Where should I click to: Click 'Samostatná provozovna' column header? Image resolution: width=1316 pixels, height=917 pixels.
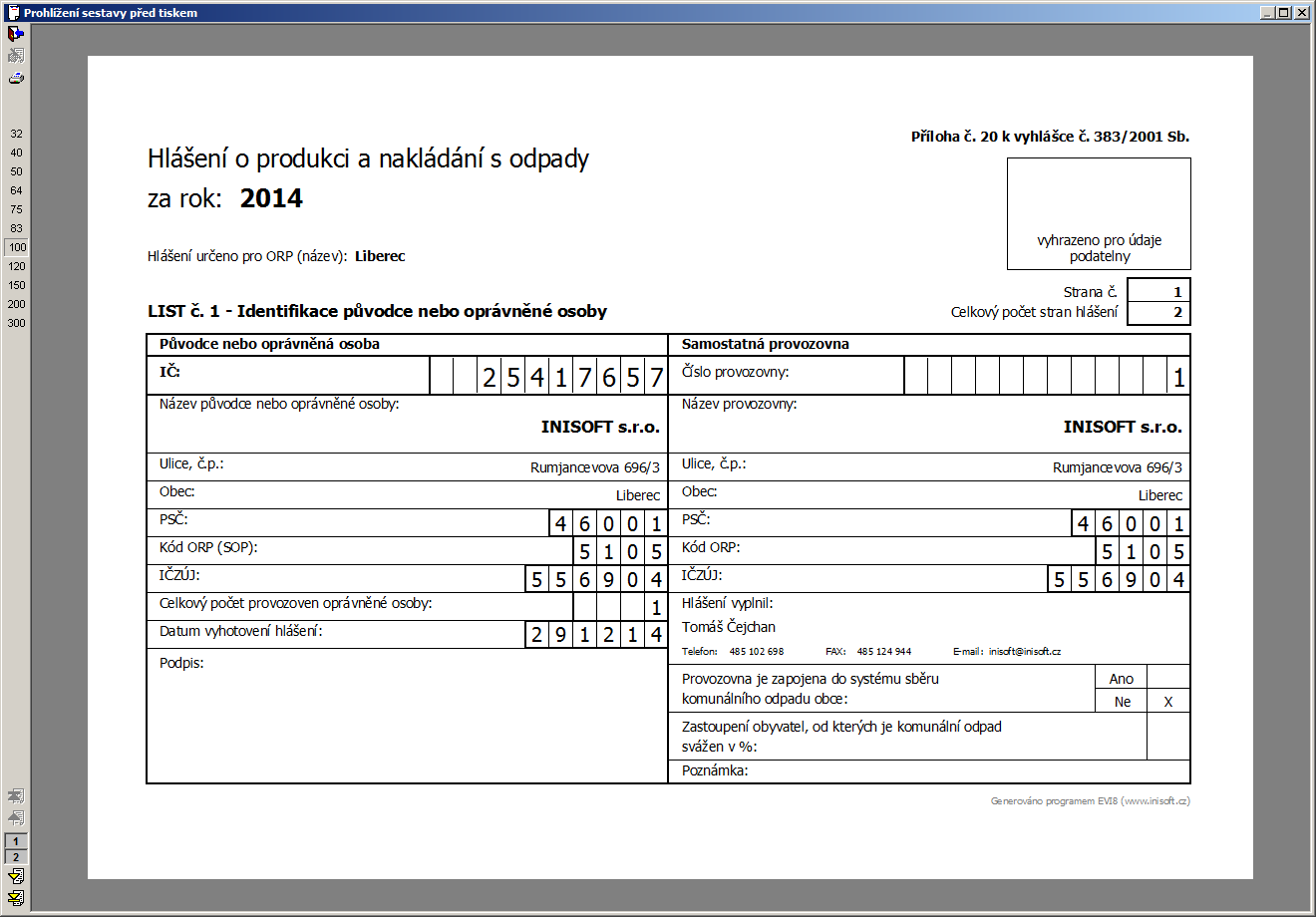(x=766, y=344)
